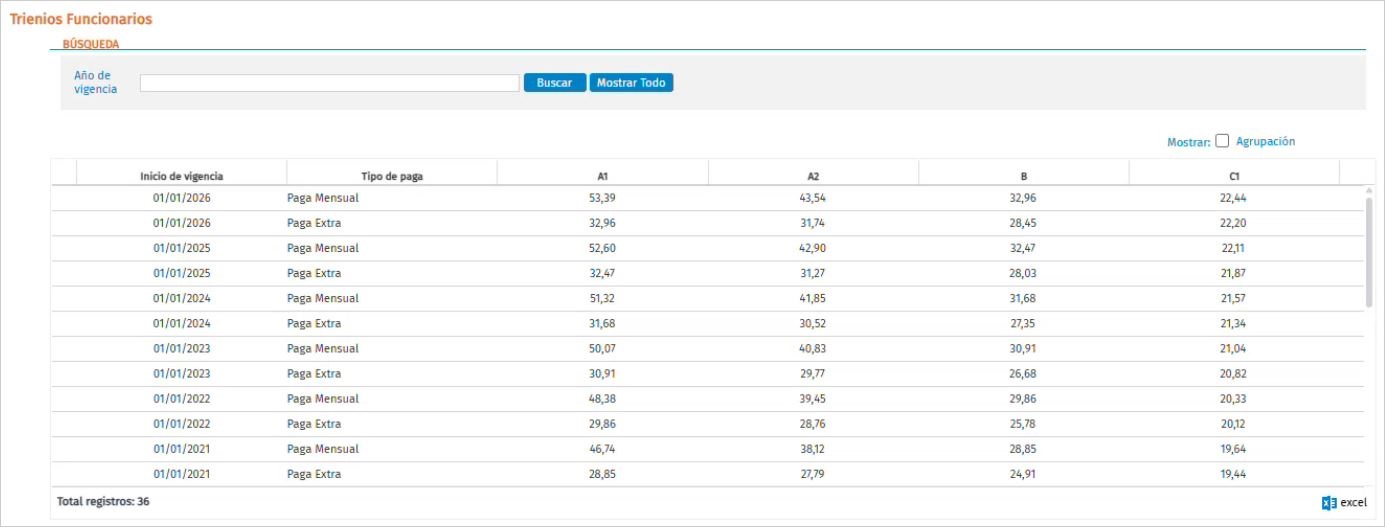The image size is (1385, 527).
Task: Click the BÚSQUEDA section heading
Action: pos(91,44)
